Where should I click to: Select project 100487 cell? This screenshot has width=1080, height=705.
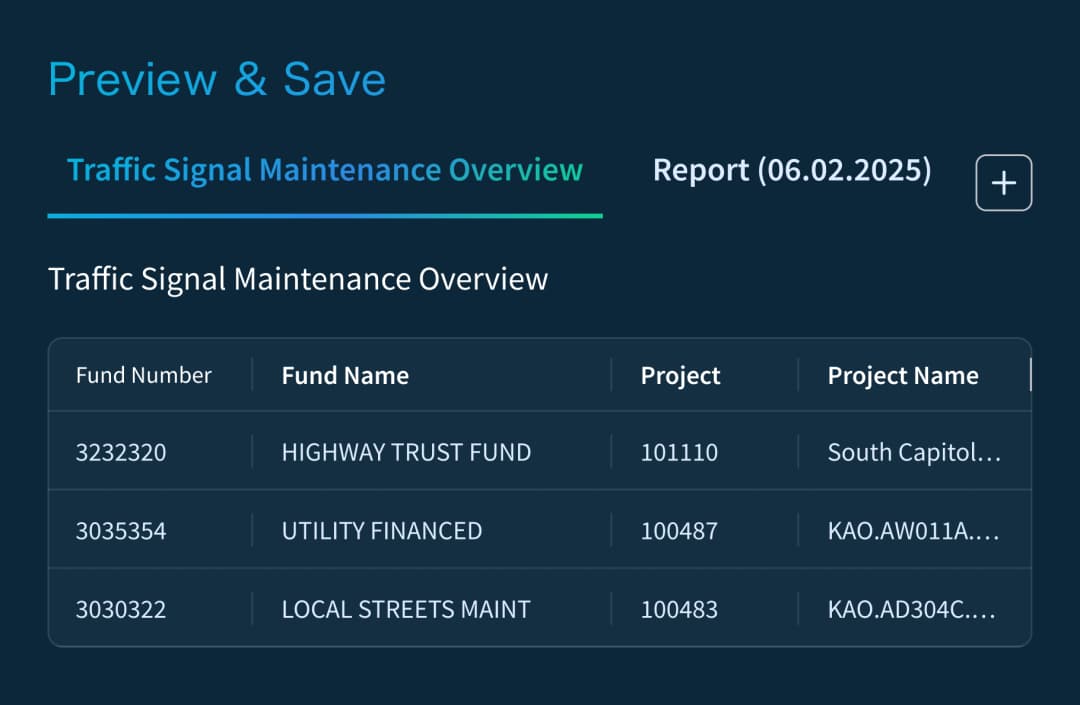click(679, 530)
